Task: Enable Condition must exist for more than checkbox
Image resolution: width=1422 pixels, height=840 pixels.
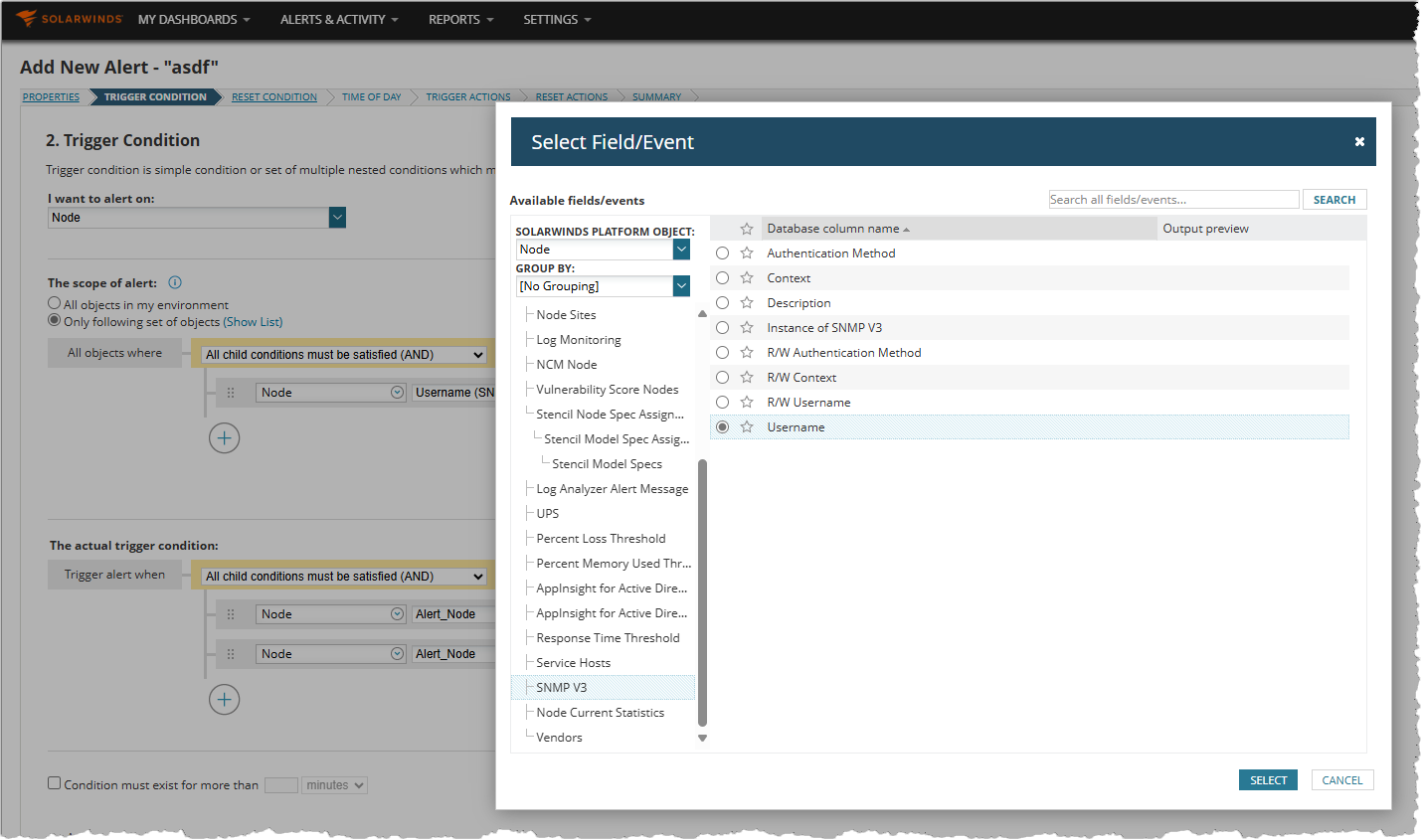Action: click(55, 783)
